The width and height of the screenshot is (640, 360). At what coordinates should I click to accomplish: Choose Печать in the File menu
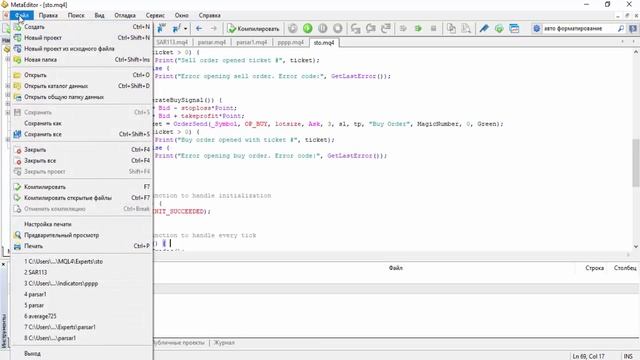tap(82, 247)
